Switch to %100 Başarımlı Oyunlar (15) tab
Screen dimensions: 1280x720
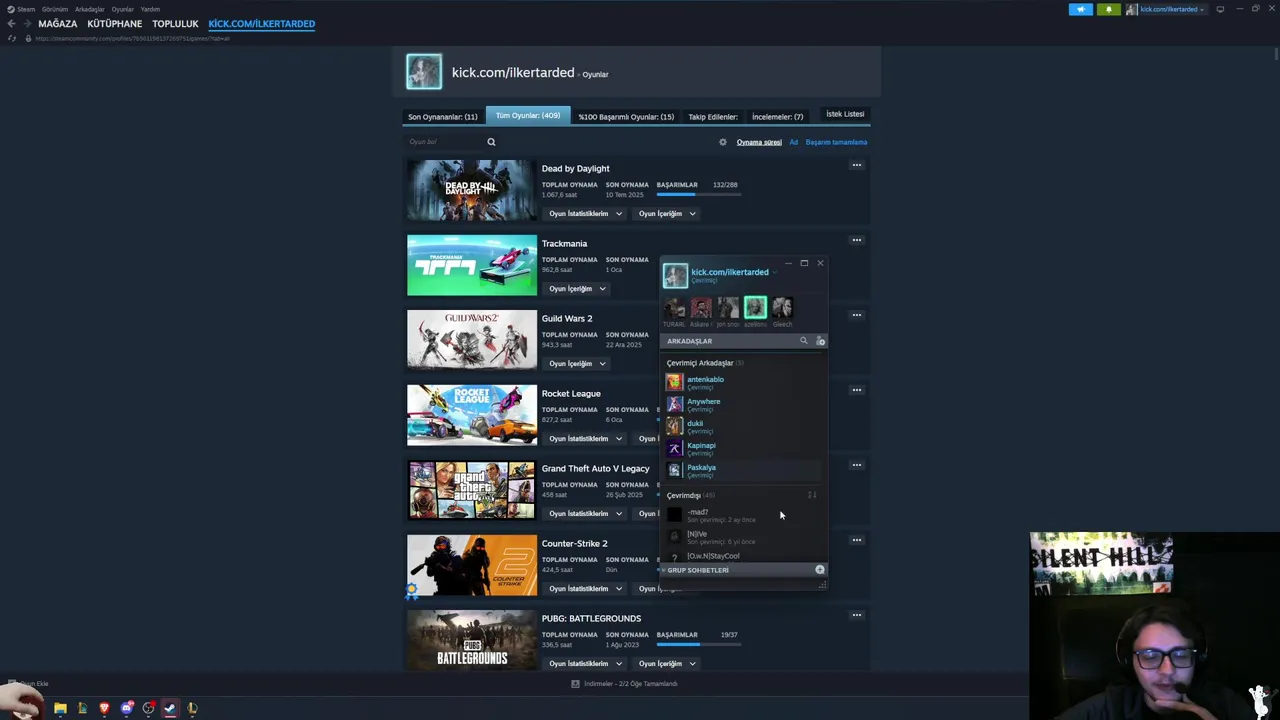point(626,116)
